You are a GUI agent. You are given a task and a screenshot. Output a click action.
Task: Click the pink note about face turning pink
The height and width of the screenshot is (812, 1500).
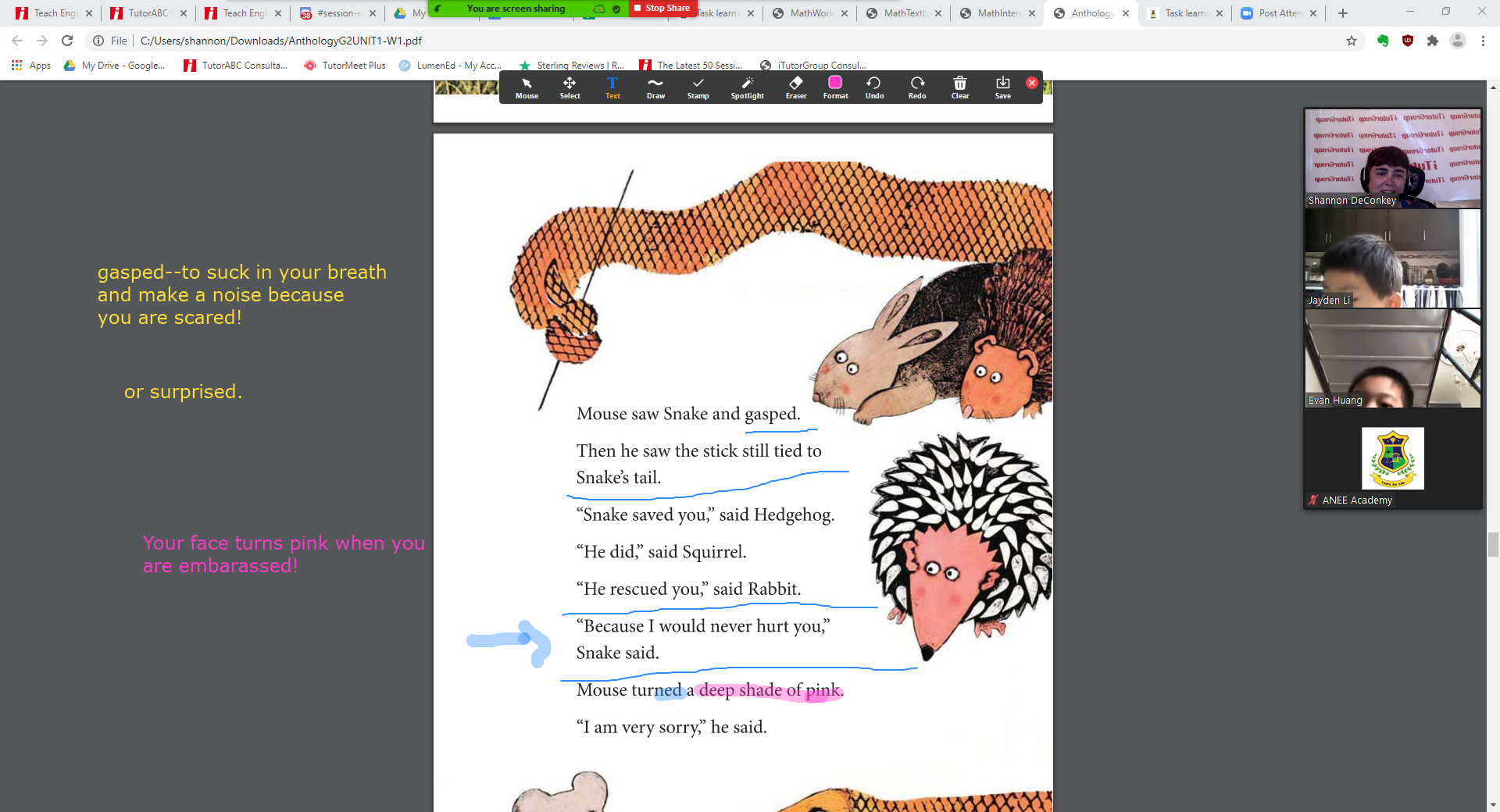(x=284, y=554)
